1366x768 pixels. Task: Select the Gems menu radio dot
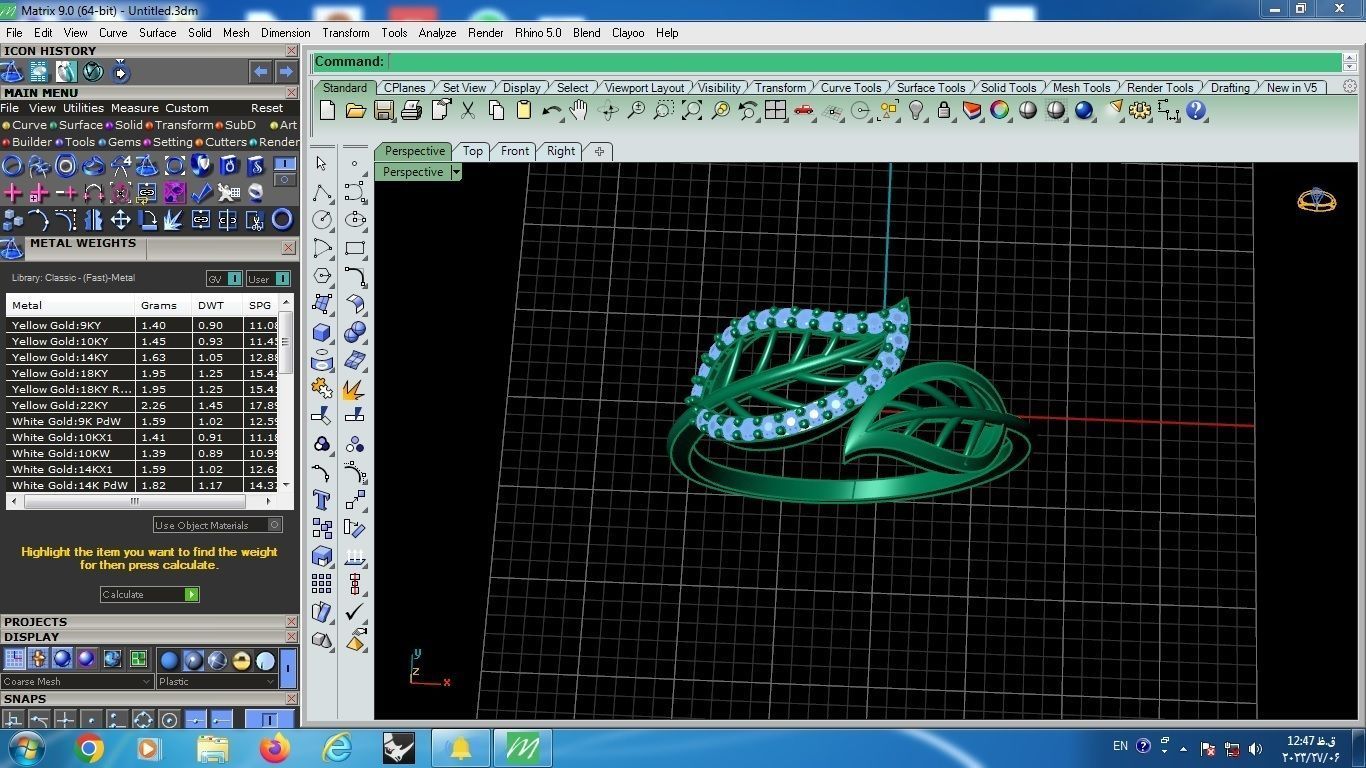click(103, 142)
